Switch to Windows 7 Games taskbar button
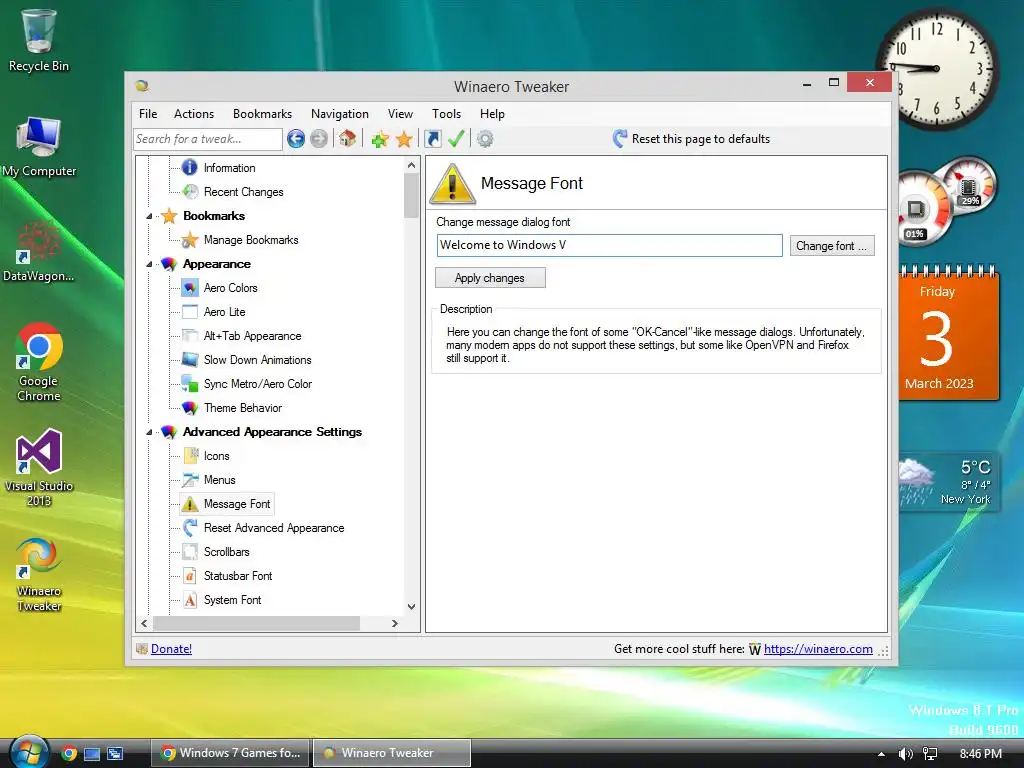 click(x=231, y=753)
